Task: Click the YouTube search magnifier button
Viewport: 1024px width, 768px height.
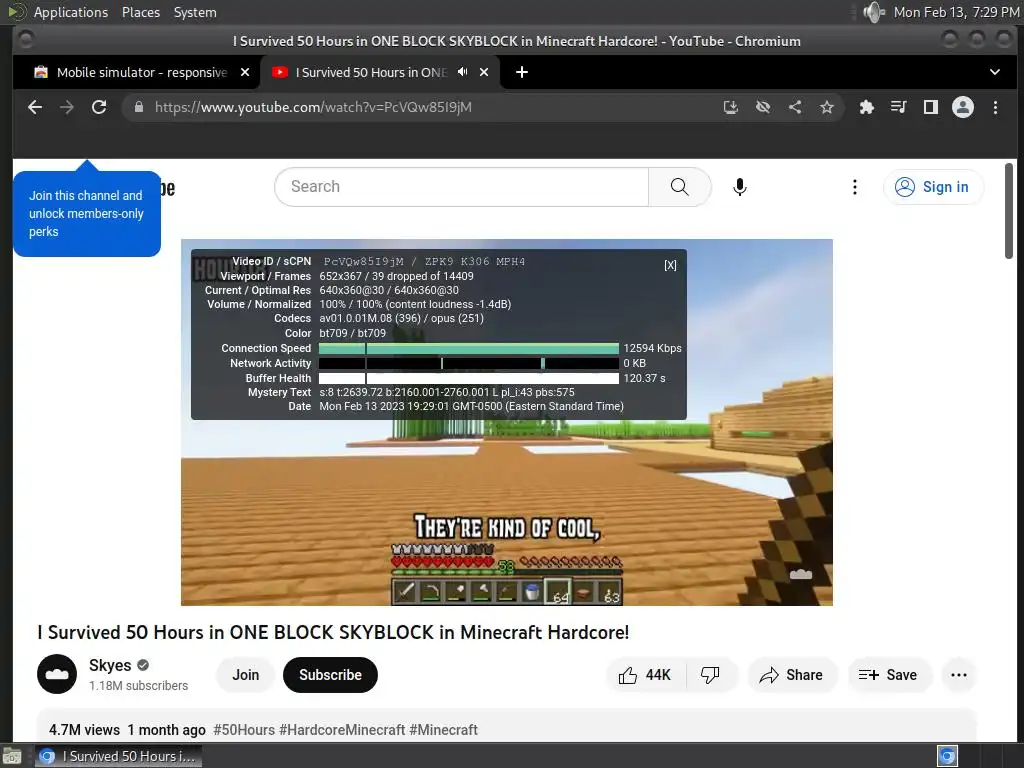Action: pyautogui.click(x=679, y=187)
